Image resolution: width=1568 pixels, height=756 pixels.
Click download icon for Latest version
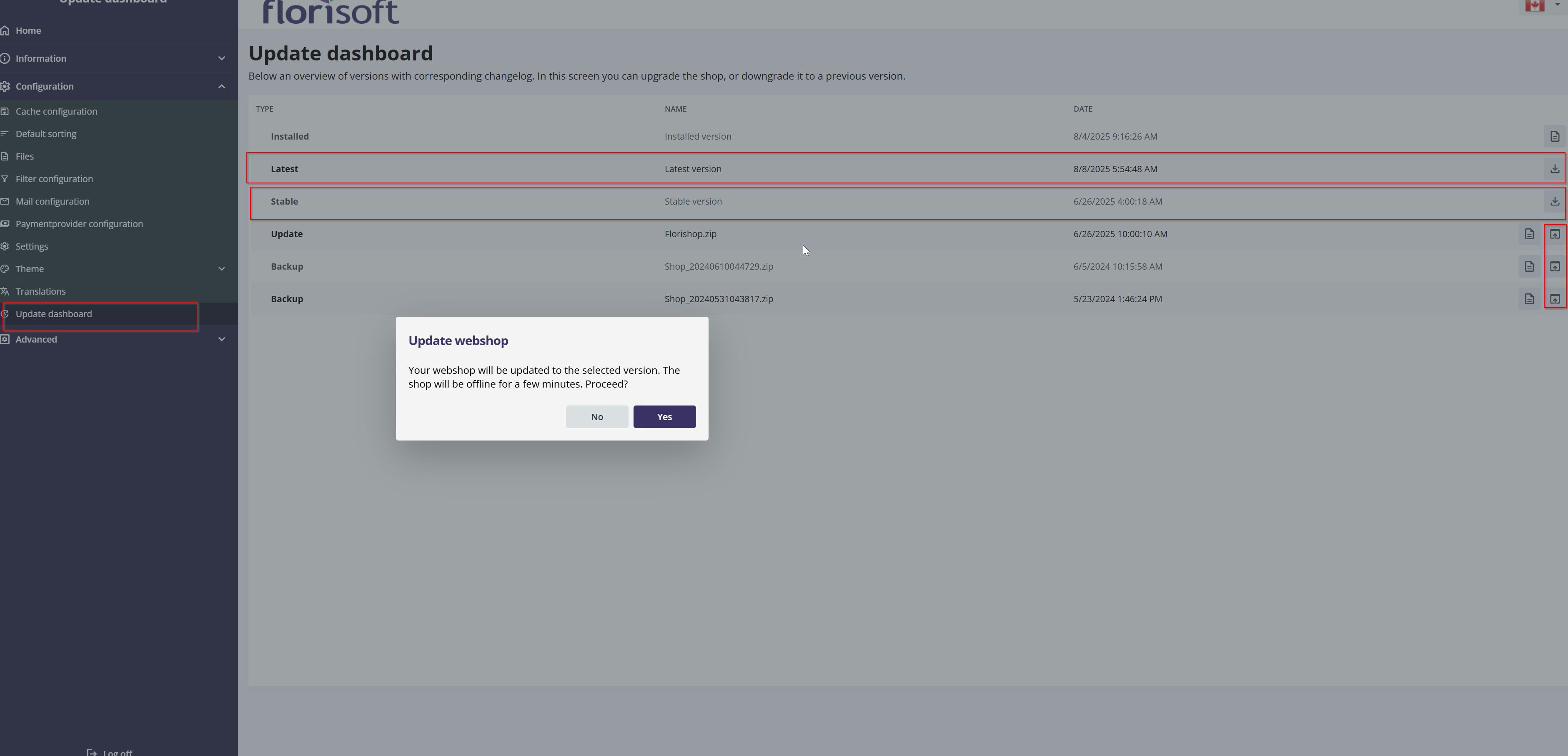tap(1554, 169)
